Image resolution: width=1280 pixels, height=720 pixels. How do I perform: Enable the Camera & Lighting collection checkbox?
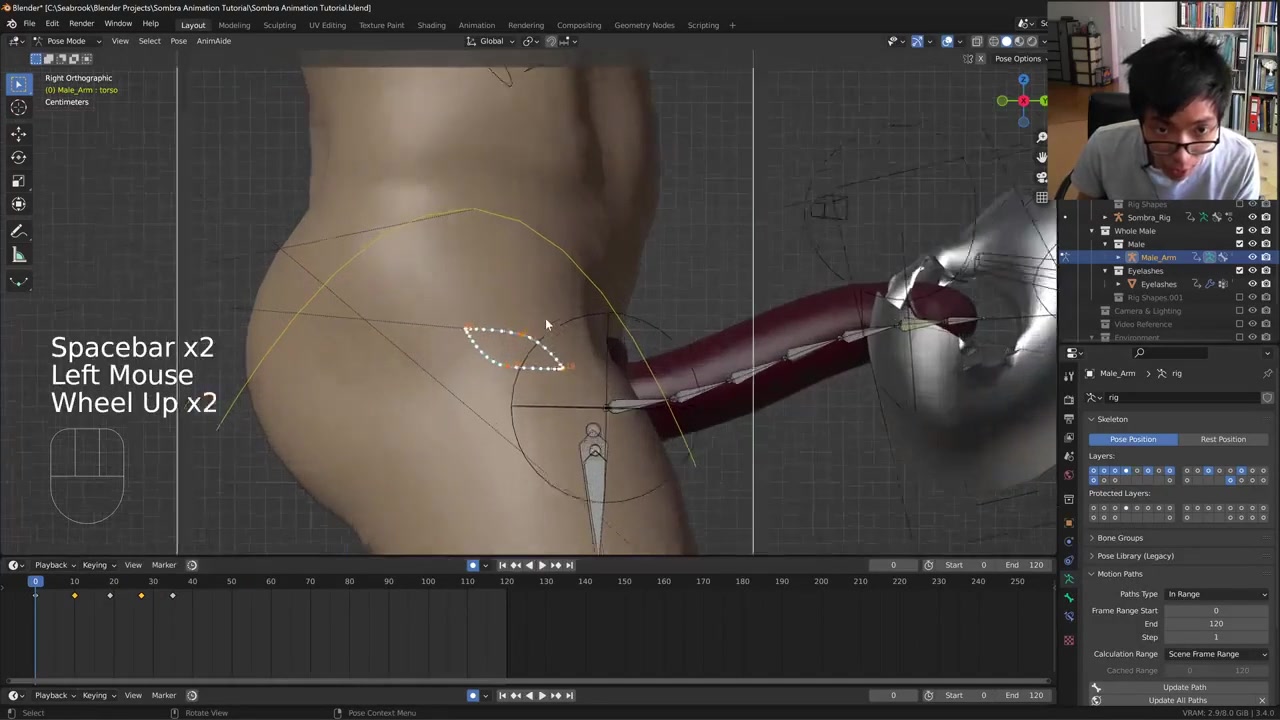1239,311
